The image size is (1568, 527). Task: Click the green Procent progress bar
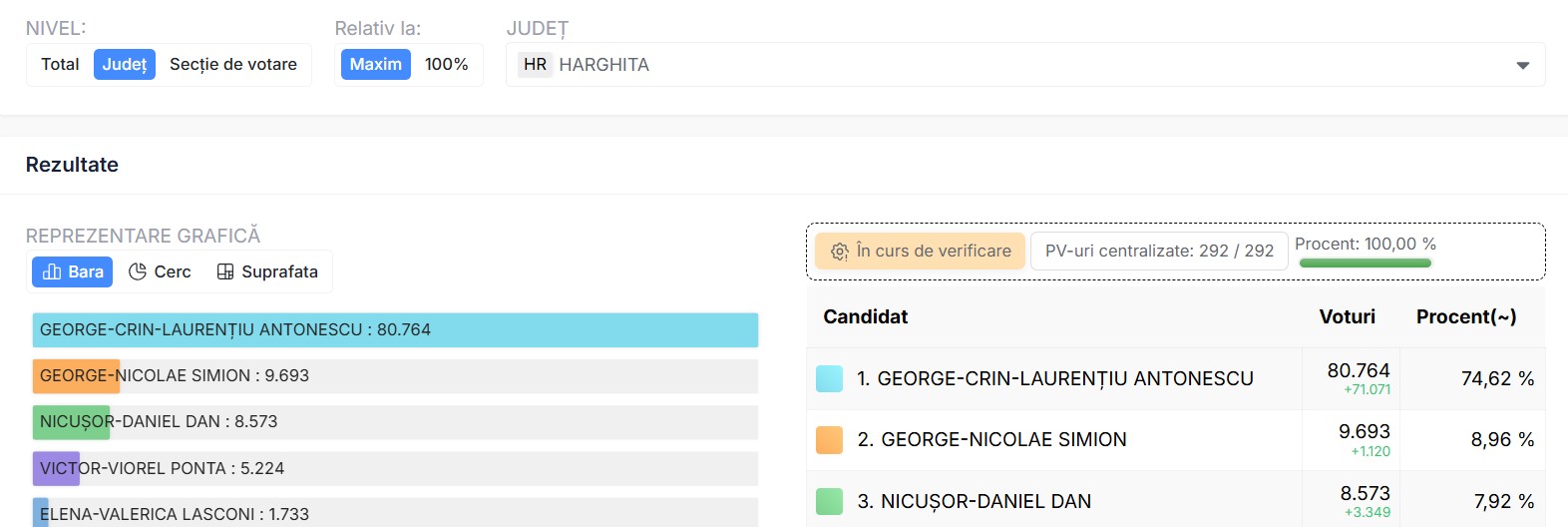[x=1365, y=263]
